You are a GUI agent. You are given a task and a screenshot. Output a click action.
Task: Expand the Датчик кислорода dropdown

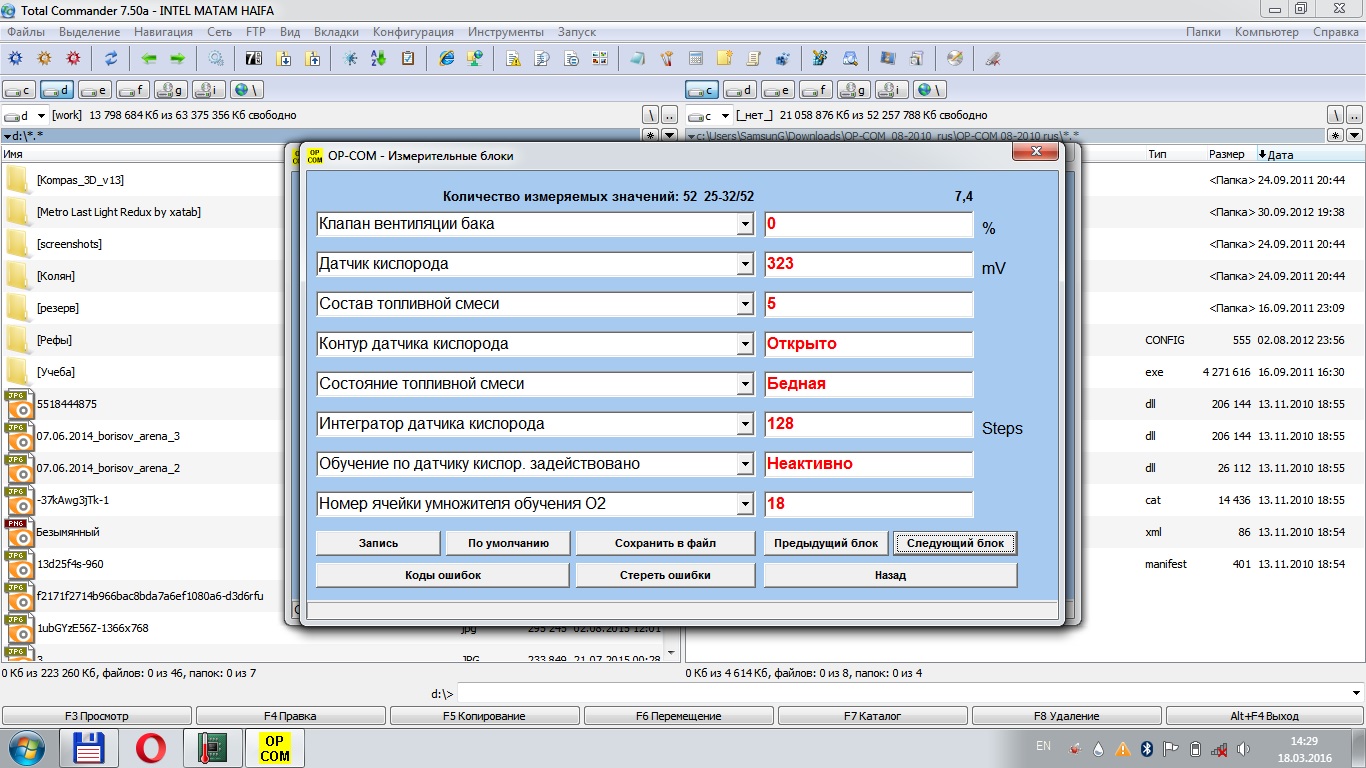pyautogui.click(x=744, y=264)
